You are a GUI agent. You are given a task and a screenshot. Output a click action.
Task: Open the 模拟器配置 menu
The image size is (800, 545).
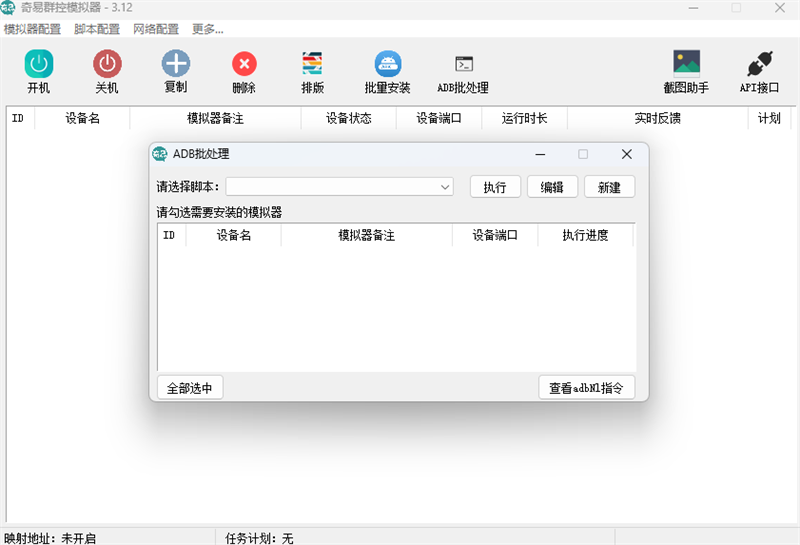pyautogui.click(x=32, y=29)
